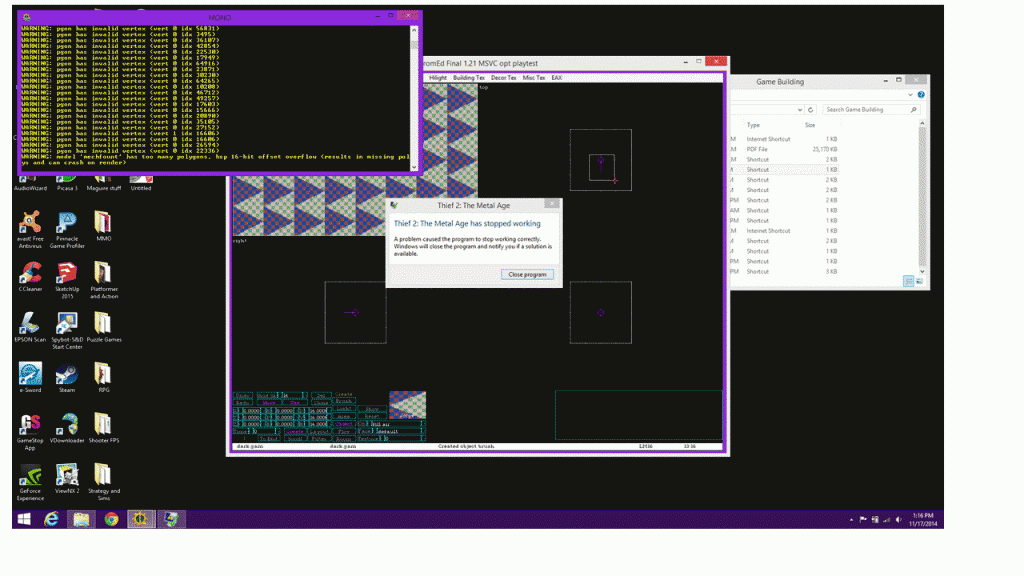This screenshot has height=576, width=1024.
Task: Open the Misc Tex menu
Action: [x=534, y=77]
